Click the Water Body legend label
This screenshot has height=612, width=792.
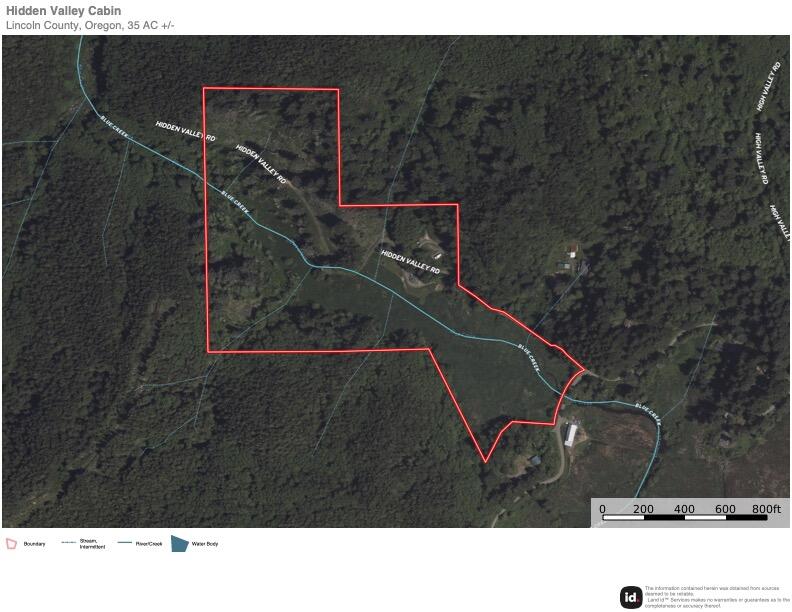pos(205,544)
